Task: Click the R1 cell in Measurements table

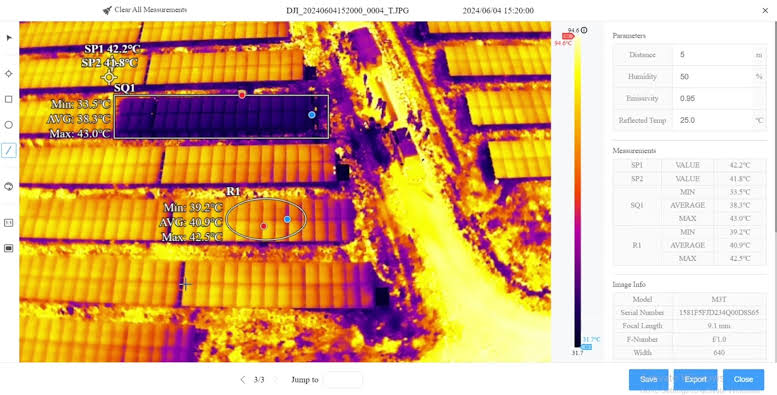Action: [637, 245]
